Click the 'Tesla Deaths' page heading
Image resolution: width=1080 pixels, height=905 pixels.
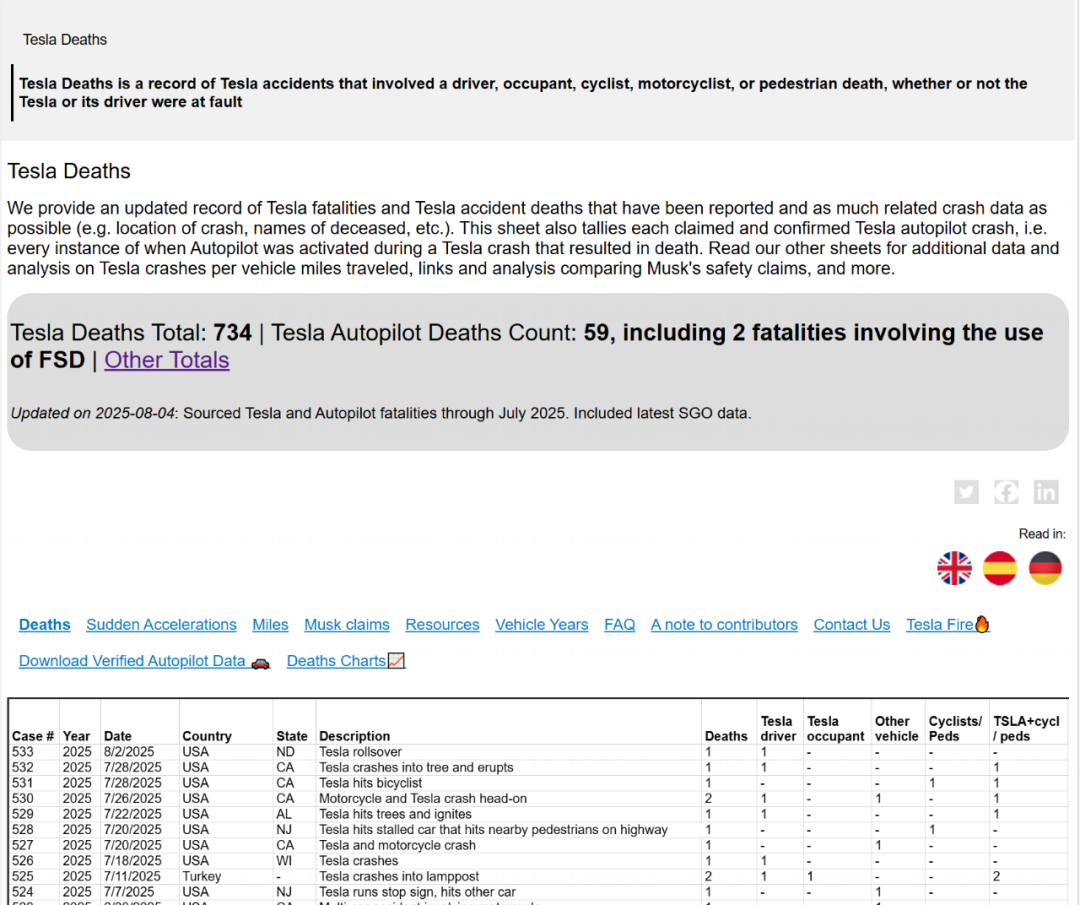click(69, 171)
